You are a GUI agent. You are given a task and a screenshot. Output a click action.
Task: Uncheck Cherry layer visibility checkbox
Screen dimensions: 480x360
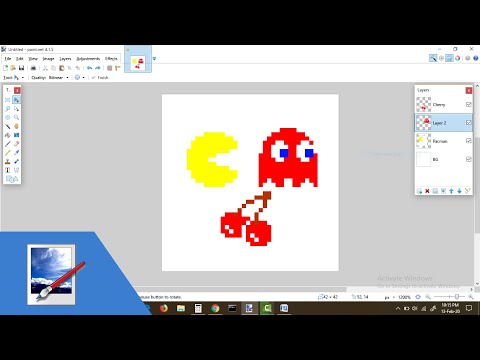point(468,105)
